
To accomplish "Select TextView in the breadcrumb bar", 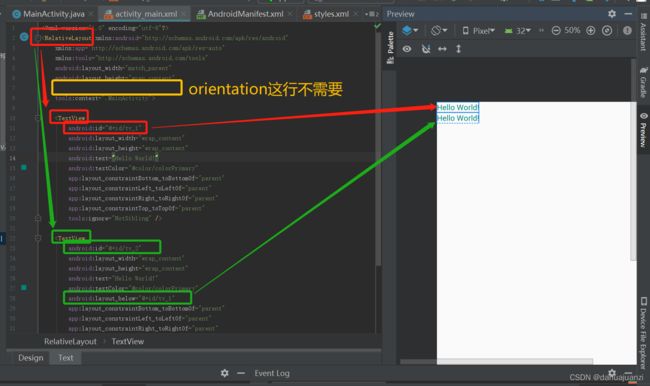I will pyautogui.click(x=128, y=342).
